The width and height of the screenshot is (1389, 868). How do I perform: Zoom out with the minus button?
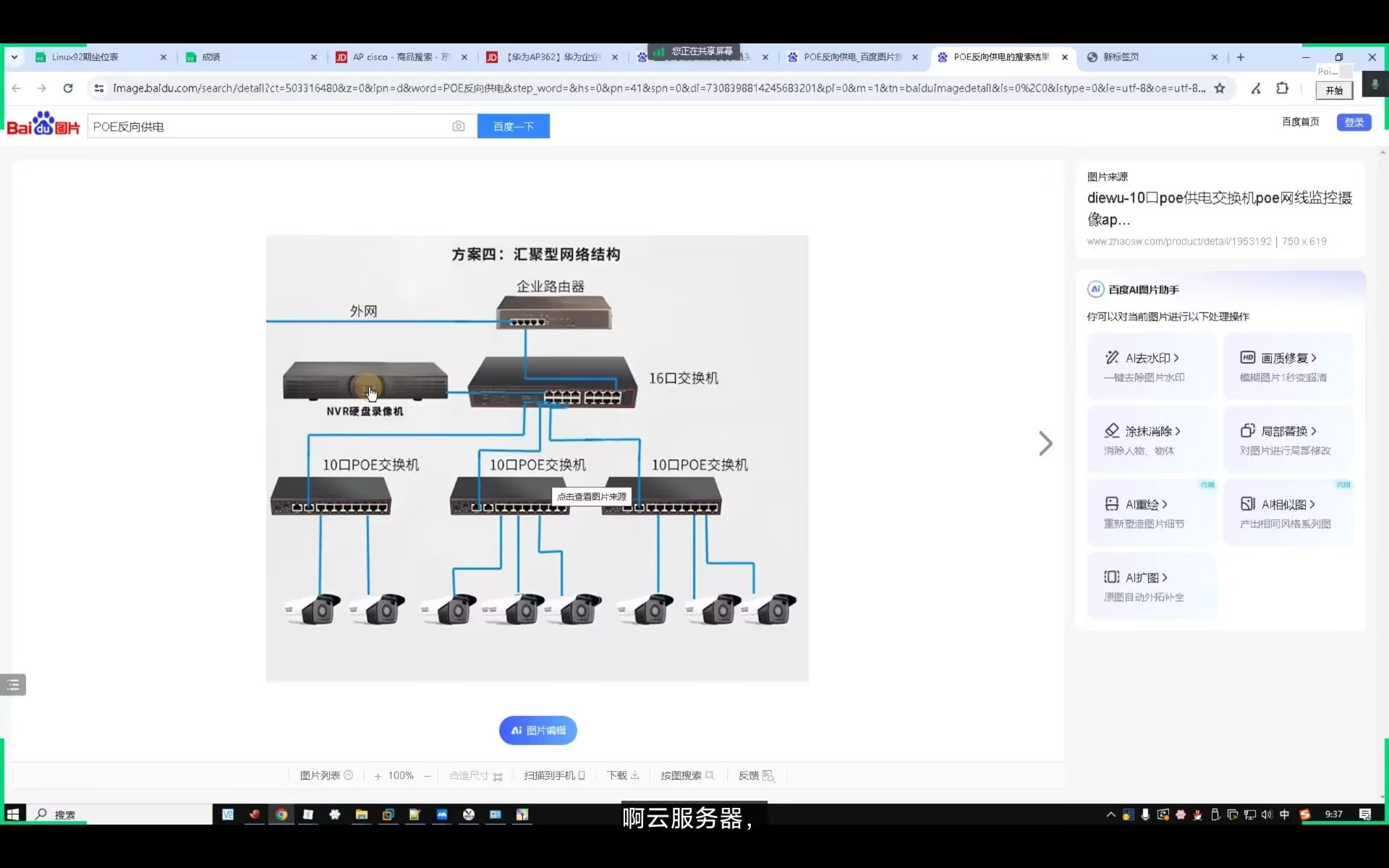[428, 776]
